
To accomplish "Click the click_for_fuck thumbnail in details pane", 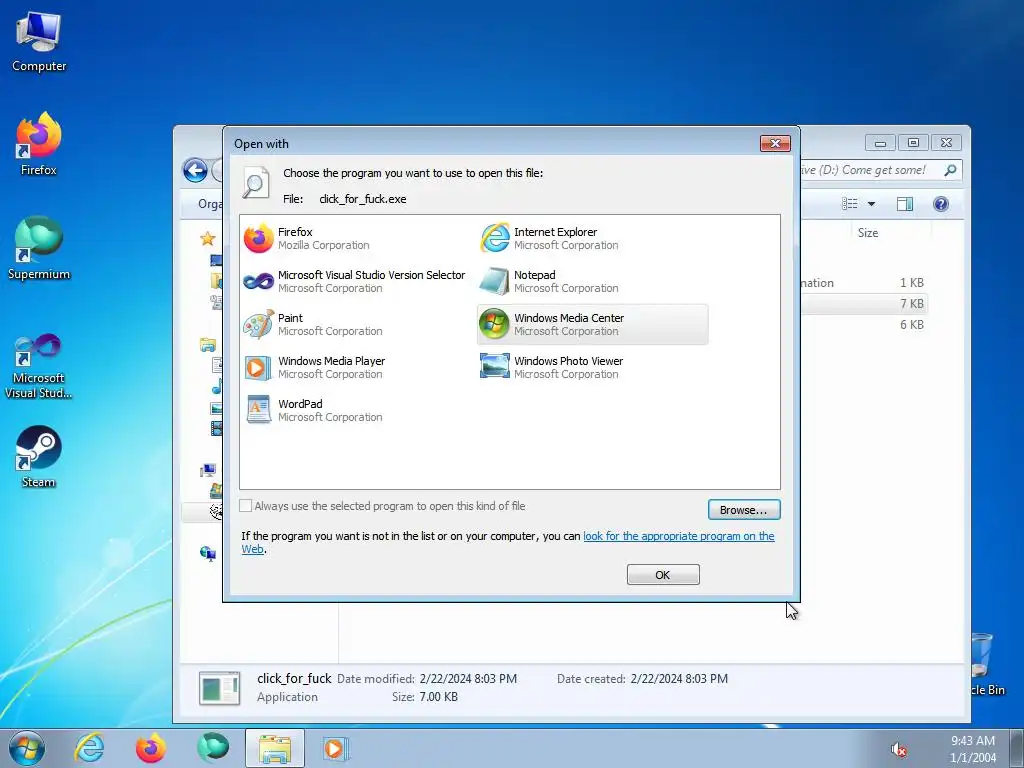I will tap(219, 688).
